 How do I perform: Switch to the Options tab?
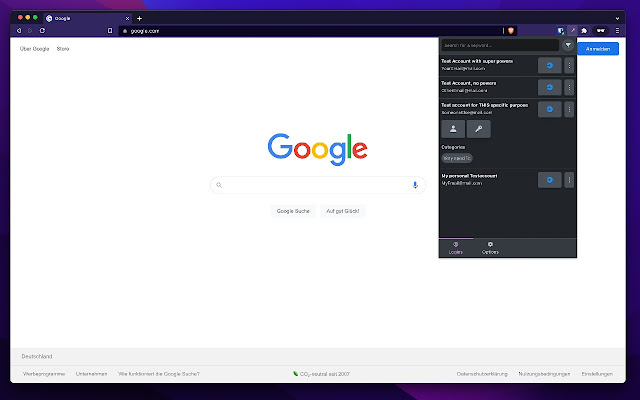click(490, 248)
